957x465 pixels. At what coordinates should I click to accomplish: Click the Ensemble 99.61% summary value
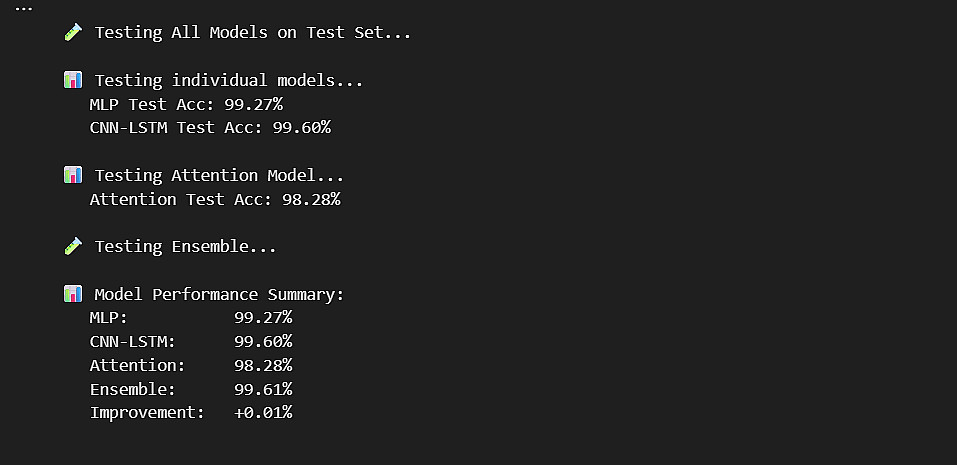263,389
